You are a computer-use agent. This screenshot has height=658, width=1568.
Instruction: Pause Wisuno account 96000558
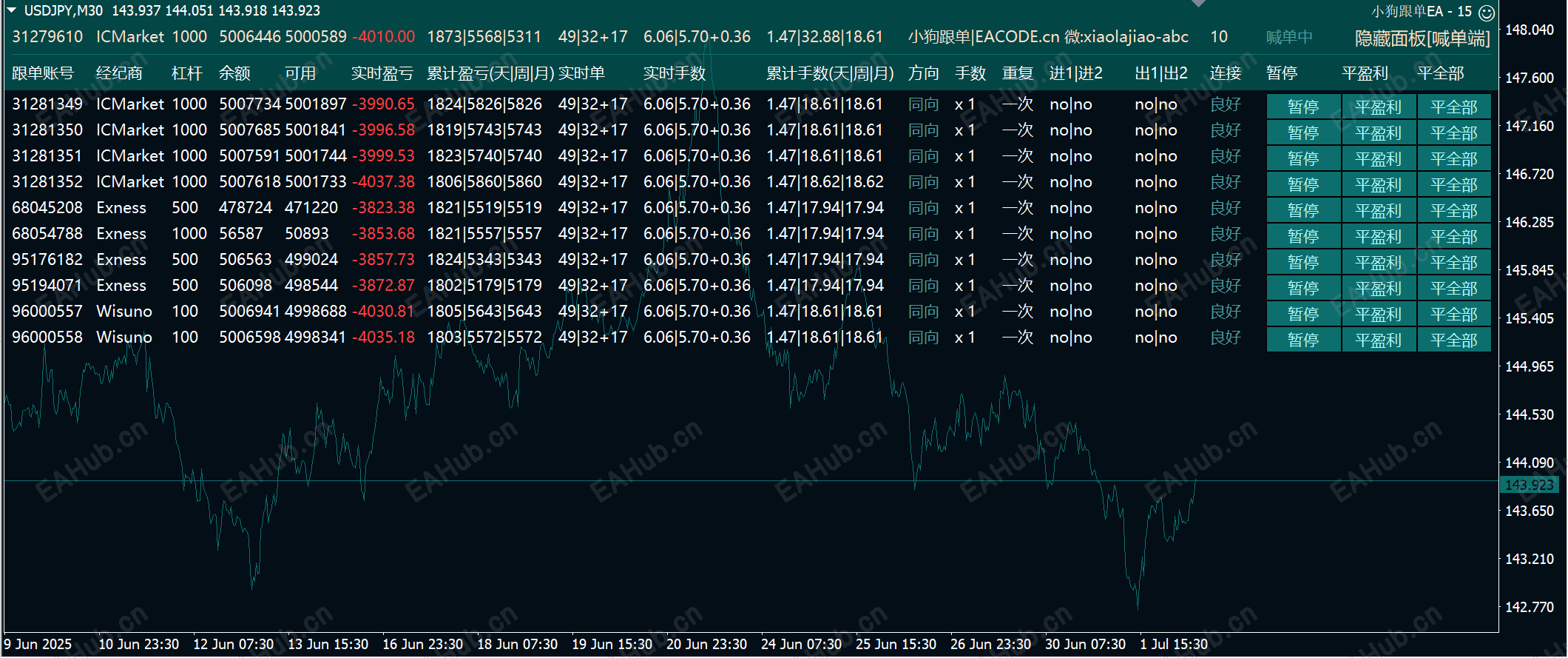[1303, 340]
